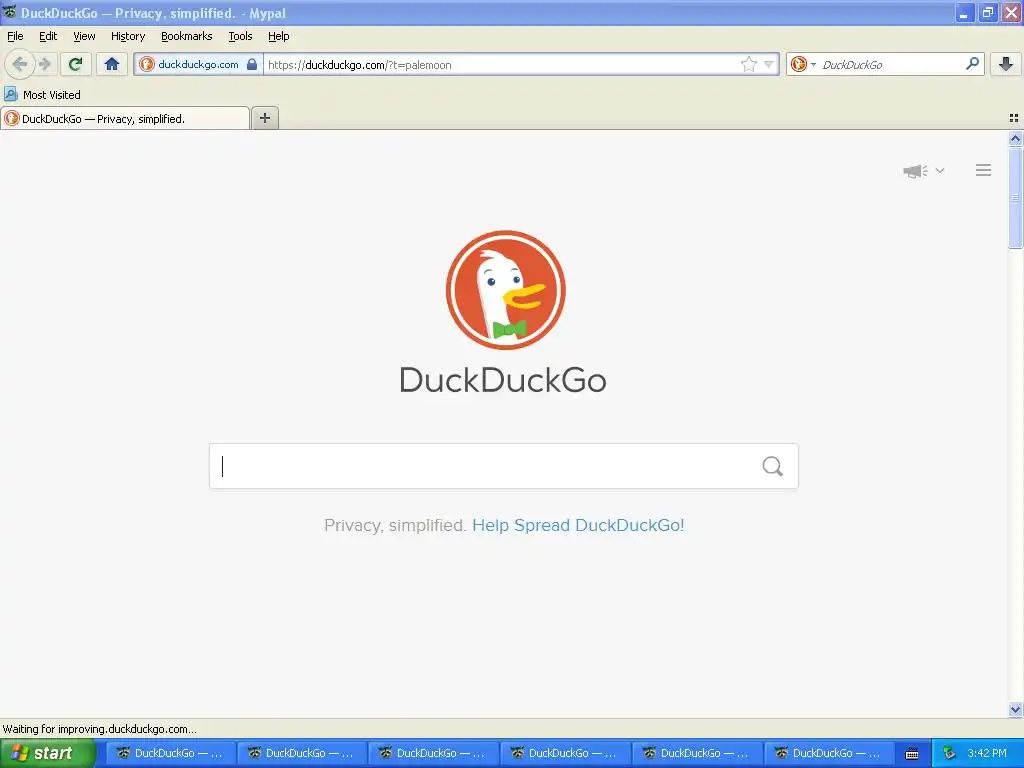Click the lock site identity icon
This screenshot has height=768, width=1024.
(x=252, y=64)
